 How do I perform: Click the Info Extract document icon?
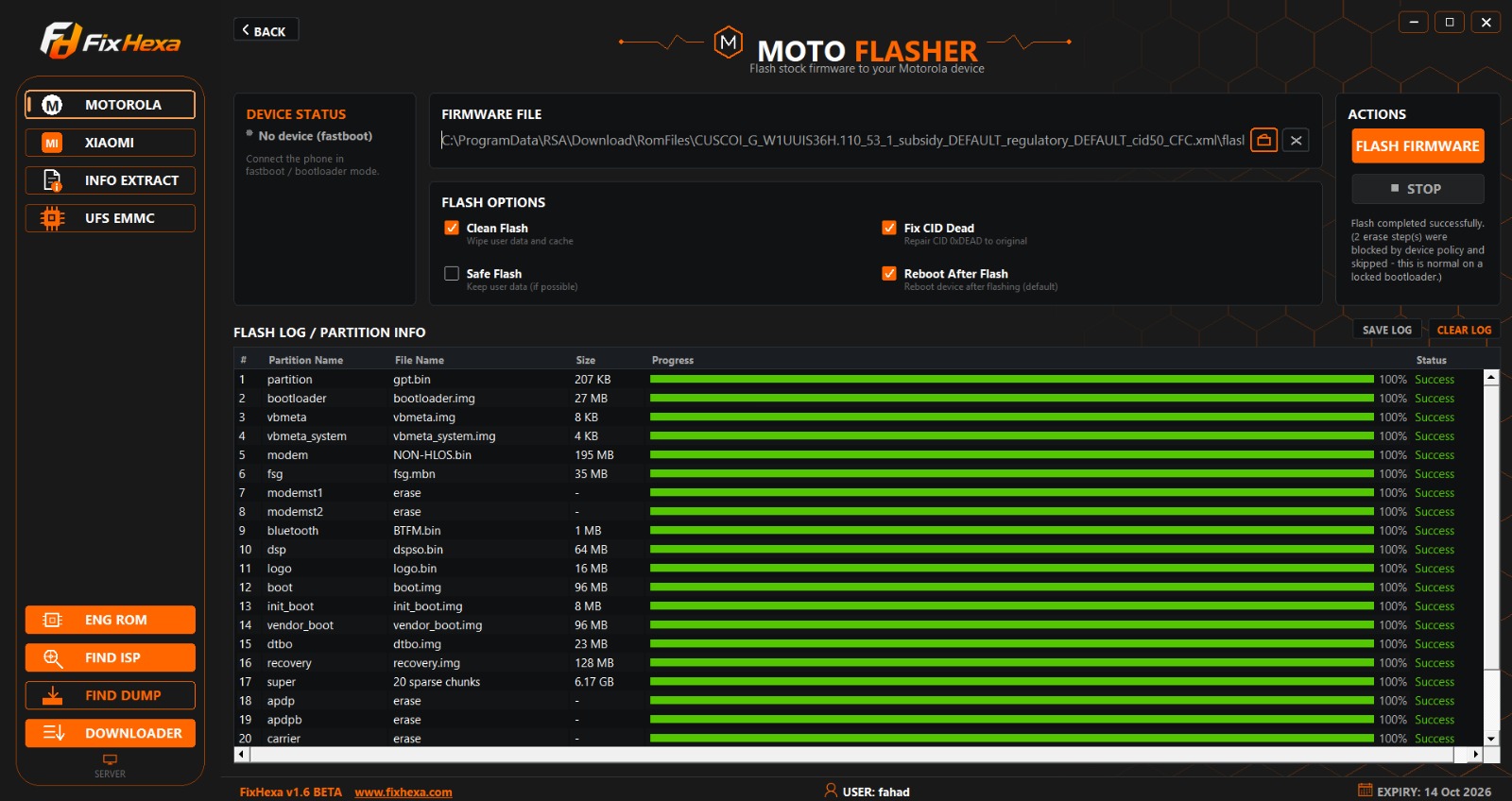pyautogui.click(x=52, y=180)
